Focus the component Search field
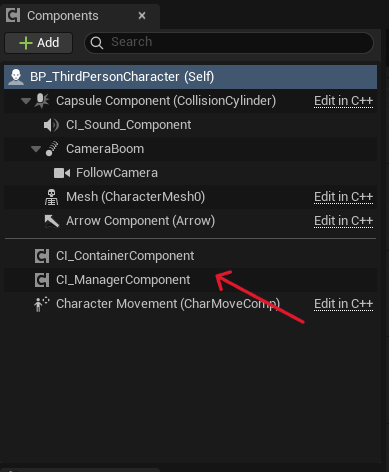 (x=229, y=43)
